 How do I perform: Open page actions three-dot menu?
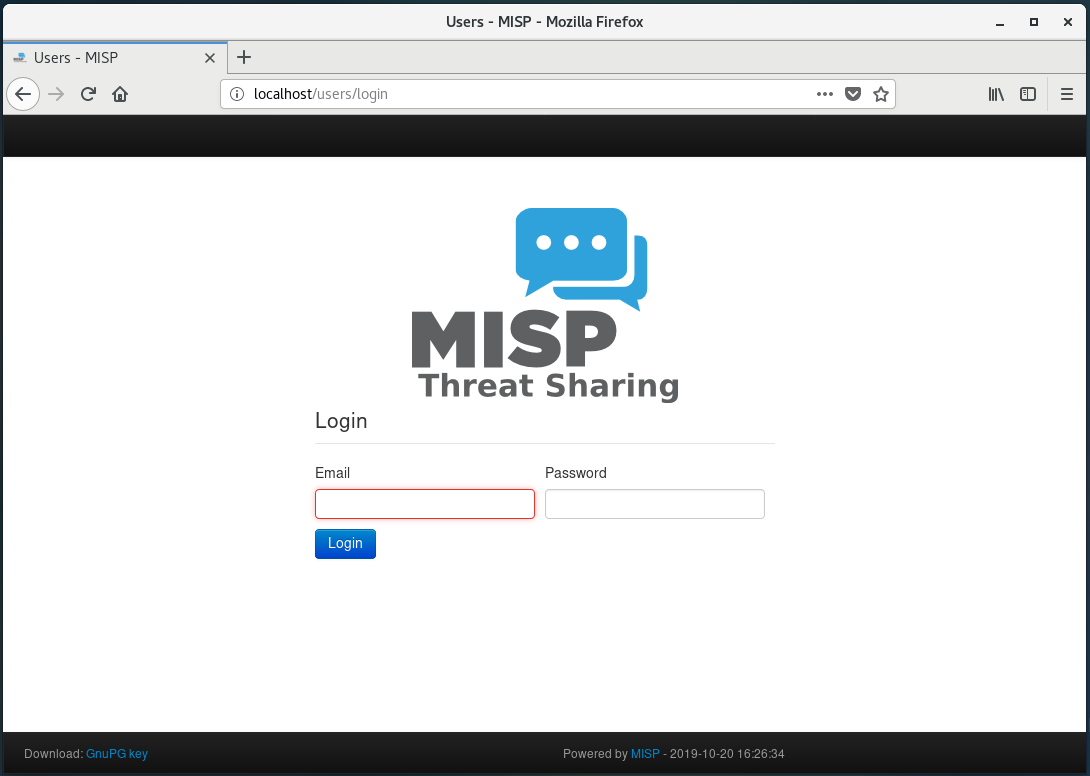click(824, 94)
